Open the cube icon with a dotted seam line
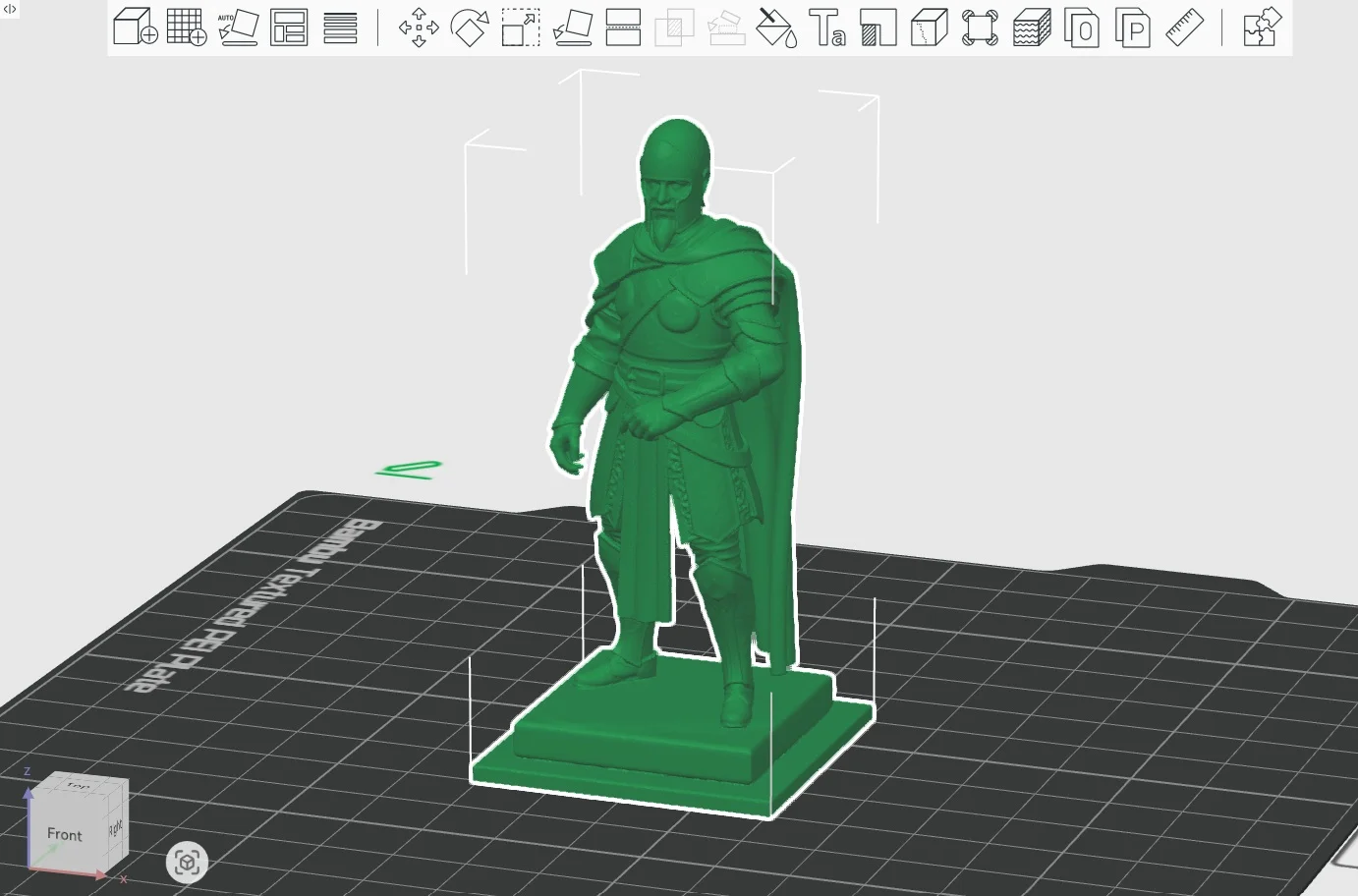 (929, 28)
